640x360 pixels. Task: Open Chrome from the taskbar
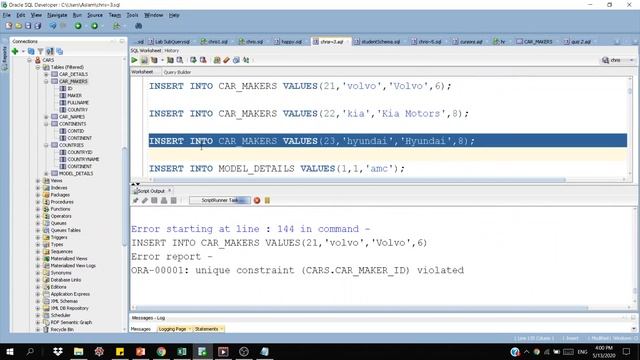click(x=161, y=351)
